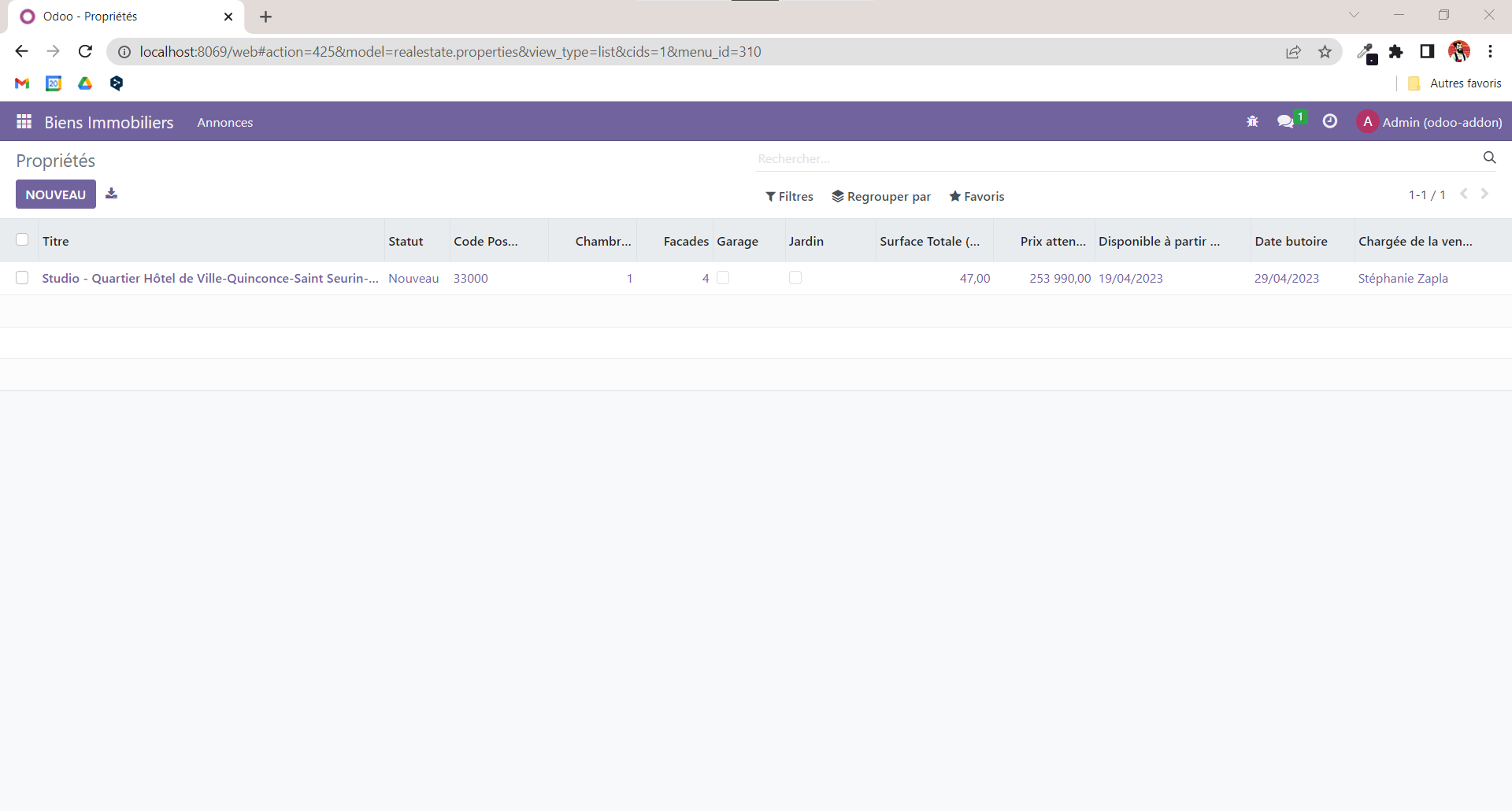Click the search magnifier icon
Screen dimensions: 1512x811
[x=1489, y=157]
